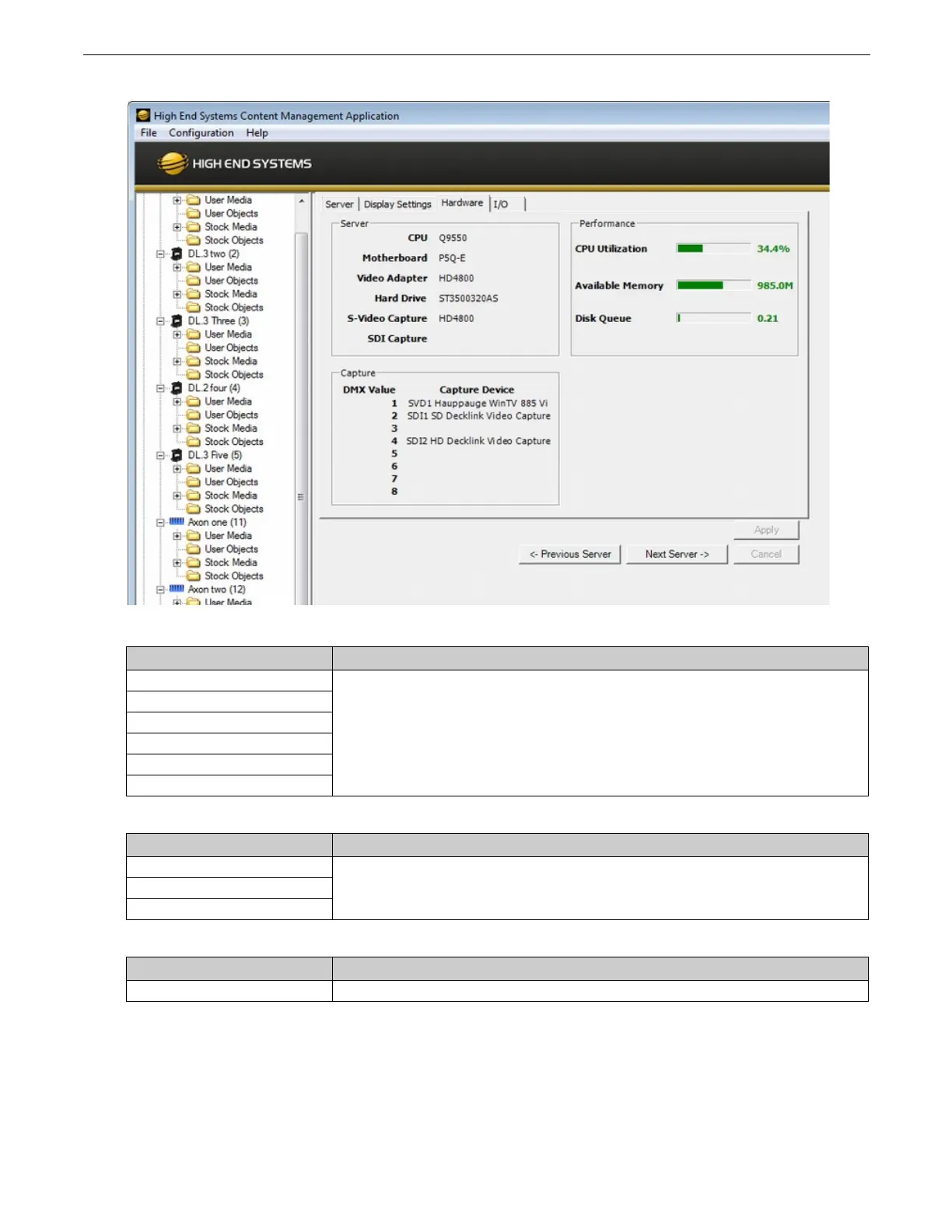Click the High End Systems banner logo
Viewport: 952px width, 1232px height.
coord(234,163)
